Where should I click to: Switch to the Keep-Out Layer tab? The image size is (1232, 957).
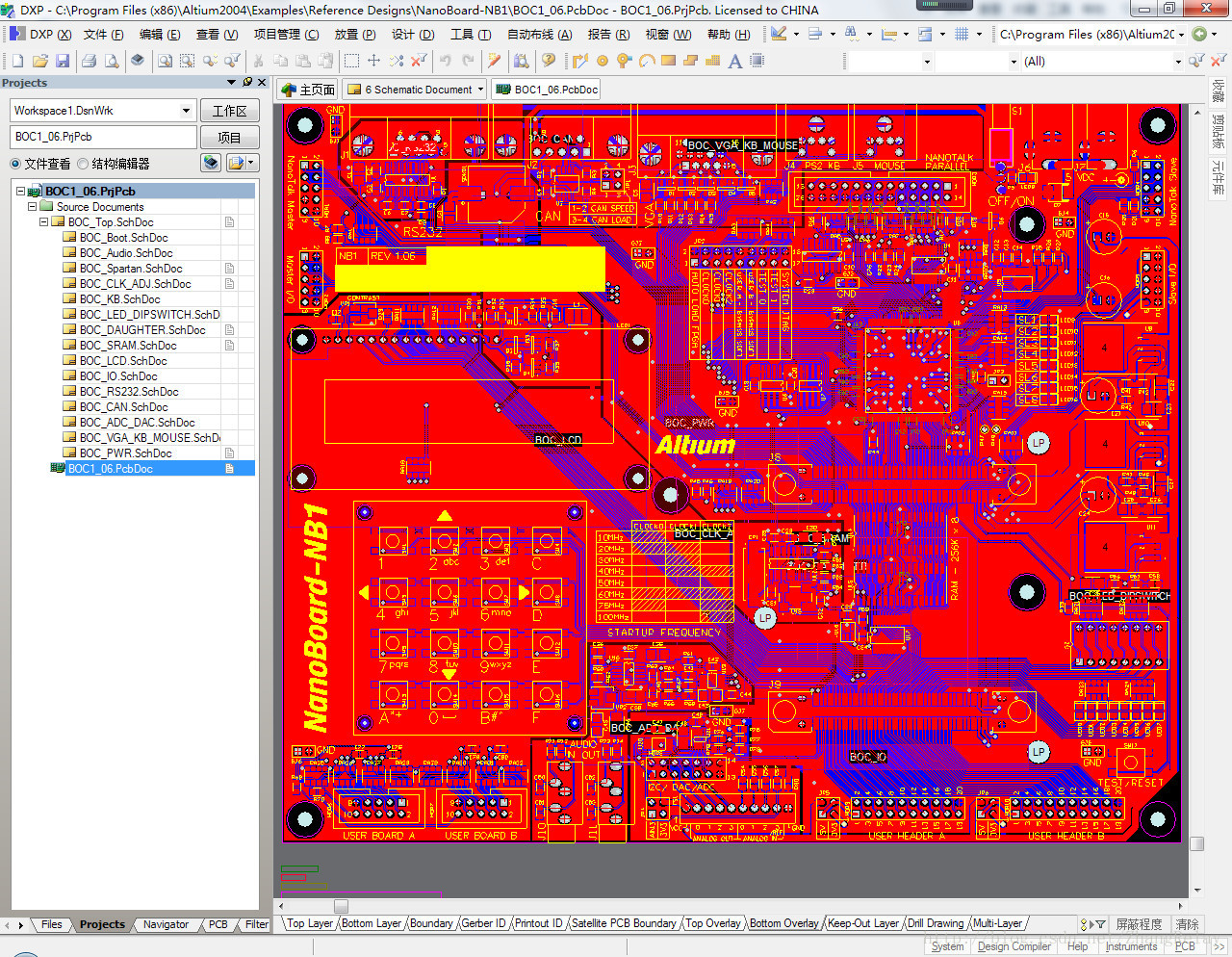pyautogui.click(x=862, y=923)
